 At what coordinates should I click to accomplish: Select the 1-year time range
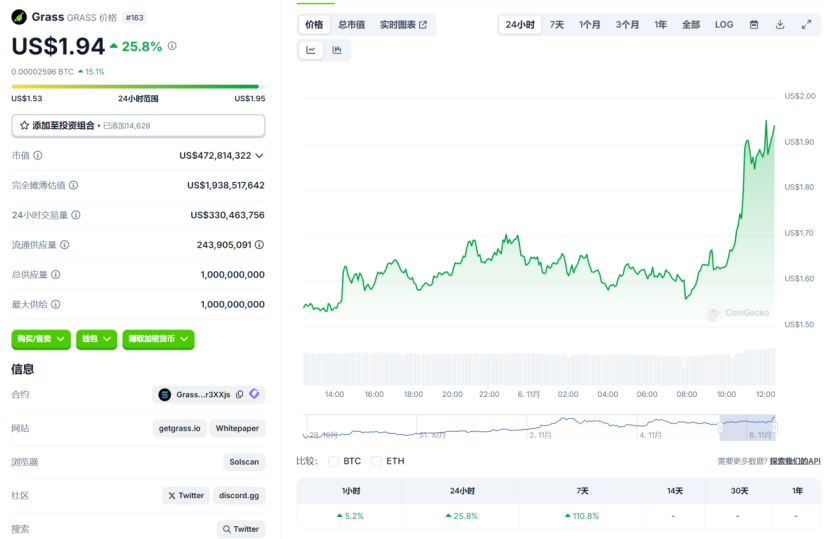click(660, 24)
